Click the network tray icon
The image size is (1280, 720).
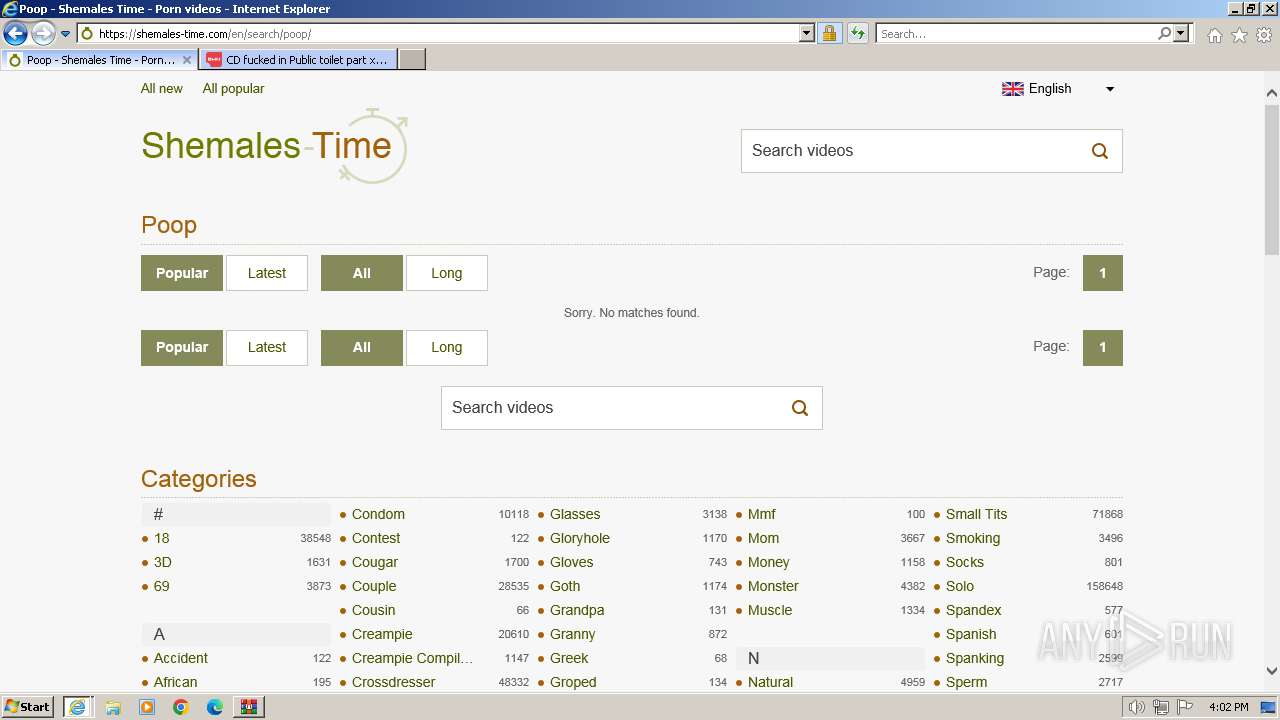coord(1161,707)
